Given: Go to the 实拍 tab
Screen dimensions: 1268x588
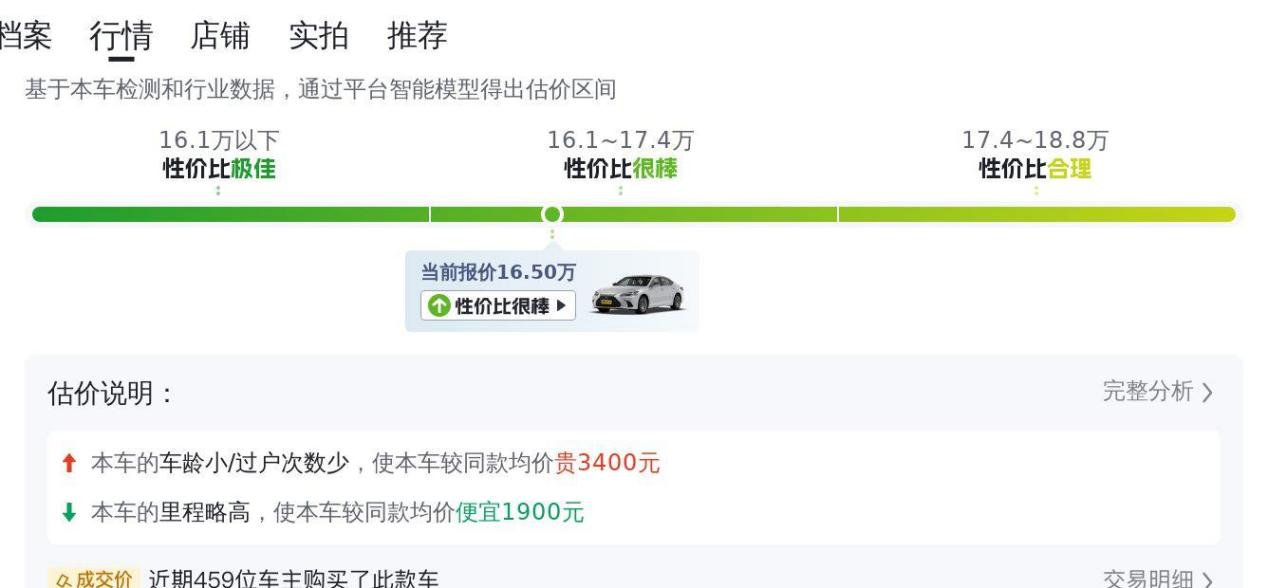Looking at the screenshot, I should (319, 36).
